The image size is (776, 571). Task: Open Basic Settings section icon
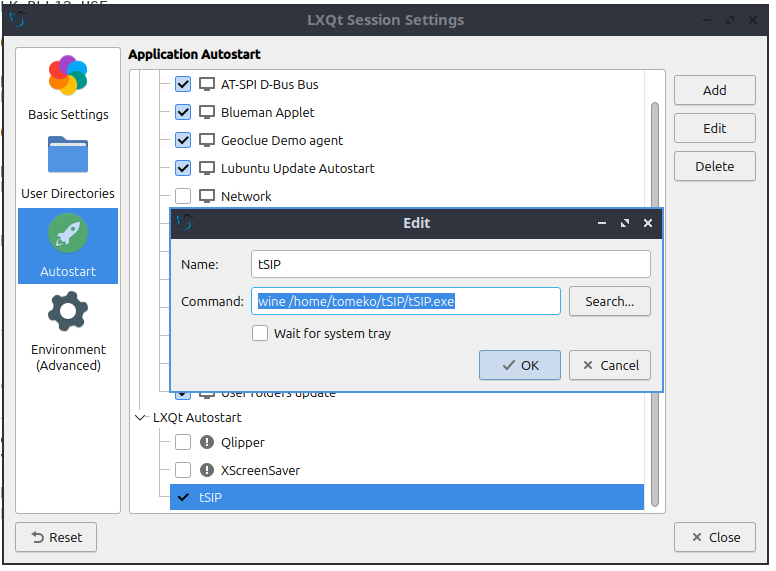[68, 75]
